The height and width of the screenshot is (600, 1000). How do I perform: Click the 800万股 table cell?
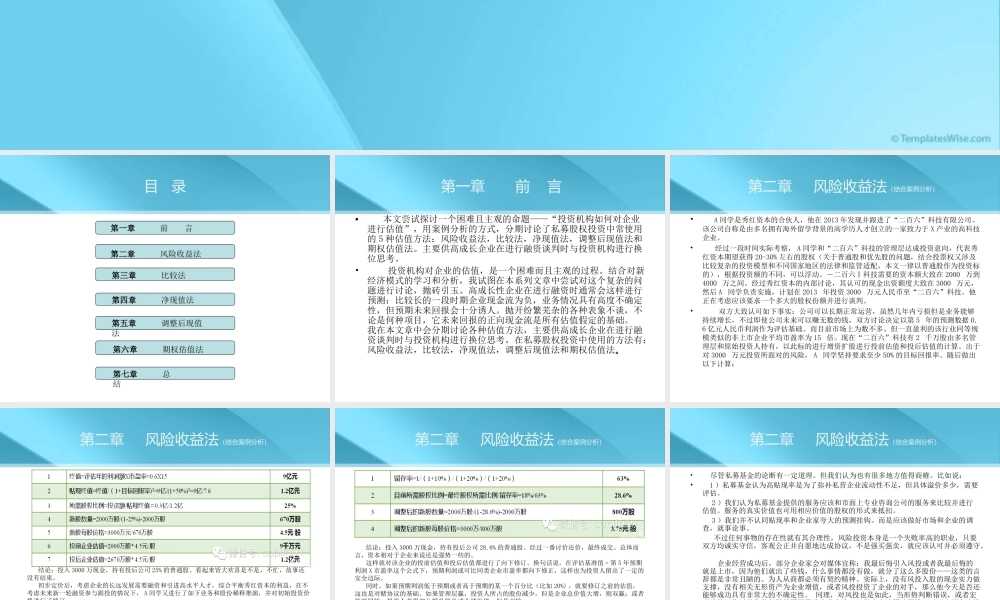(623, 511)
